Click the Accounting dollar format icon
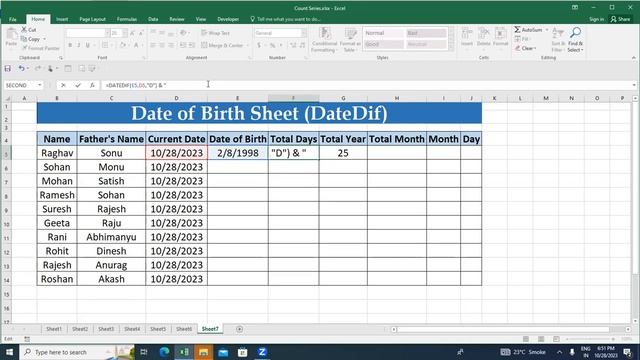 [259, 45]
